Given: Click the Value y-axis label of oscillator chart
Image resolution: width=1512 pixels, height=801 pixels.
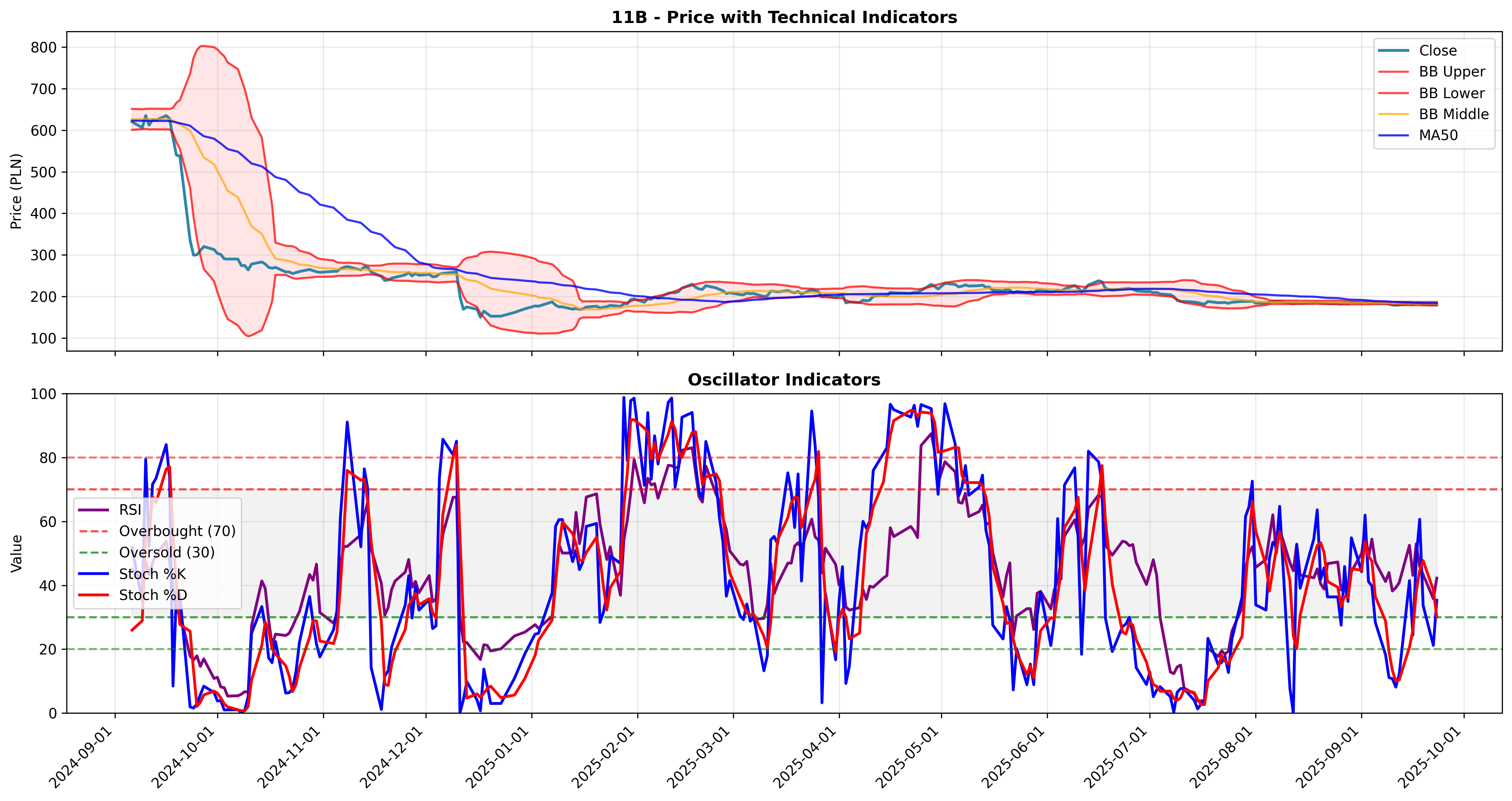Looking at the screenshot, I should click(16, 553).
